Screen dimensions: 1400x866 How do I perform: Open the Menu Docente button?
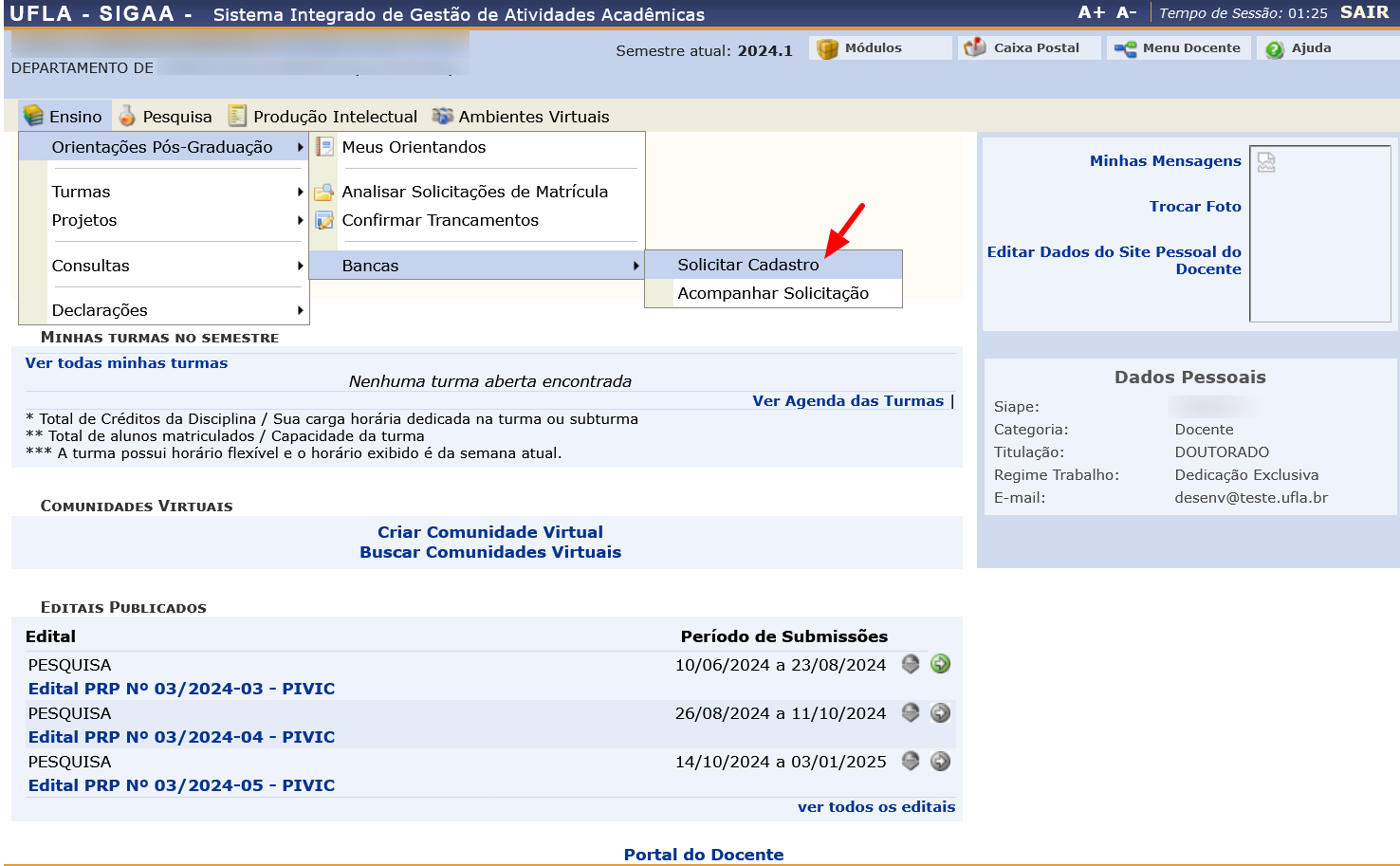[x=1178, y=48]
